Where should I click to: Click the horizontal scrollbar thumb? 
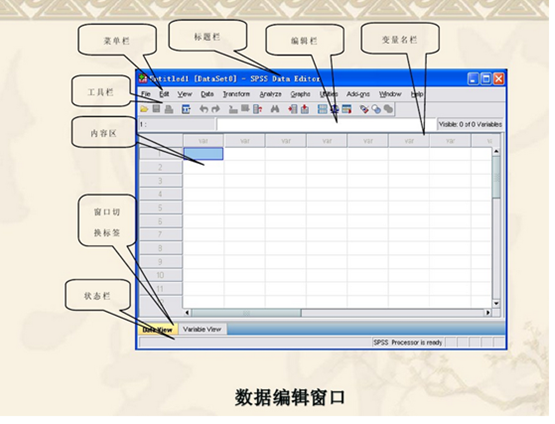coord(246,313)
